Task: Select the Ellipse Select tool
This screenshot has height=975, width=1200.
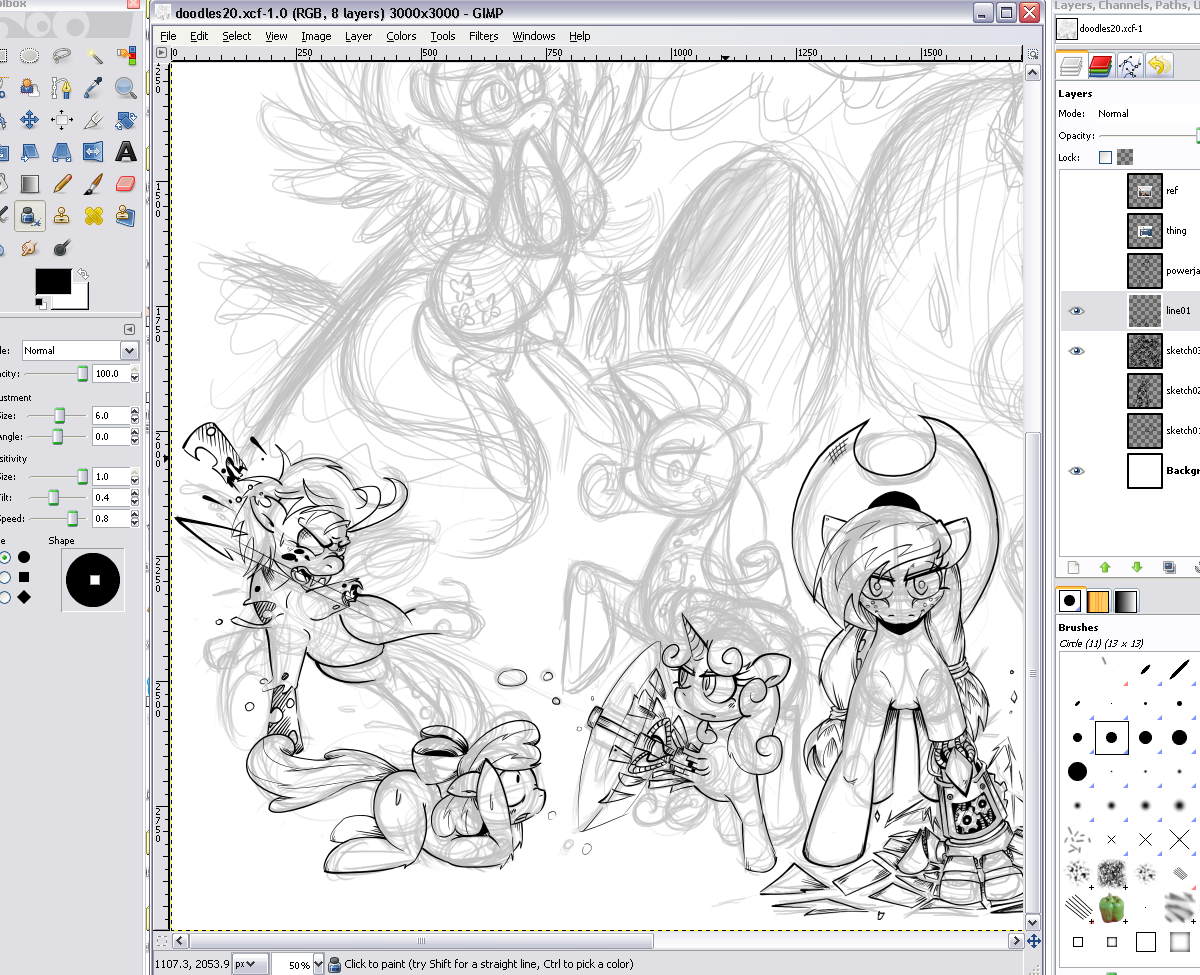Action: 30,56
